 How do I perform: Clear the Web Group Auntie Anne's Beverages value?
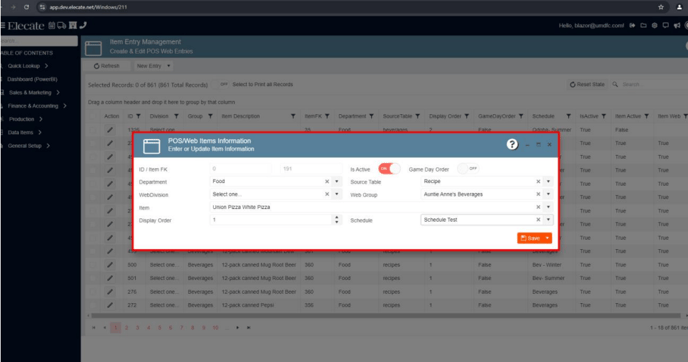point(538,194)
